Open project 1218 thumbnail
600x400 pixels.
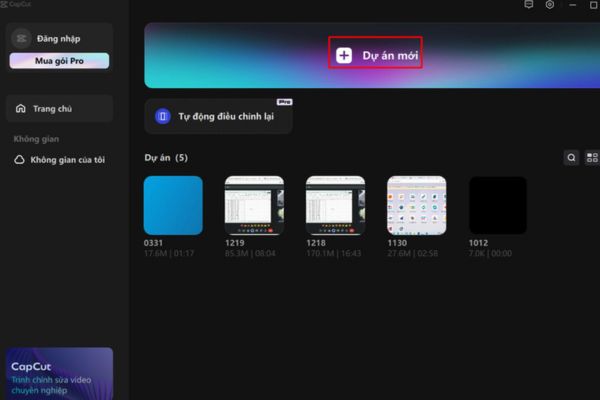click(x=335, y=205)
